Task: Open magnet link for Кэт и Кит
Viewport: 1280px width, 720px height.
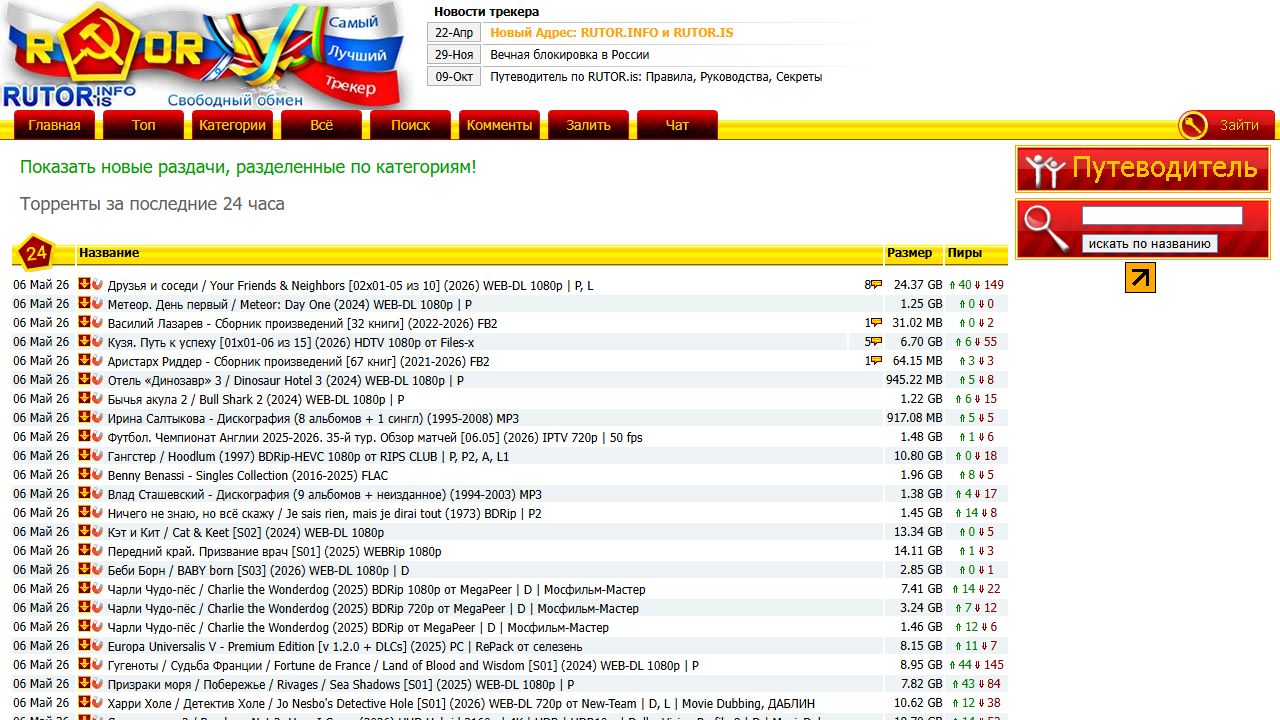Action: [x=97, y=531]
